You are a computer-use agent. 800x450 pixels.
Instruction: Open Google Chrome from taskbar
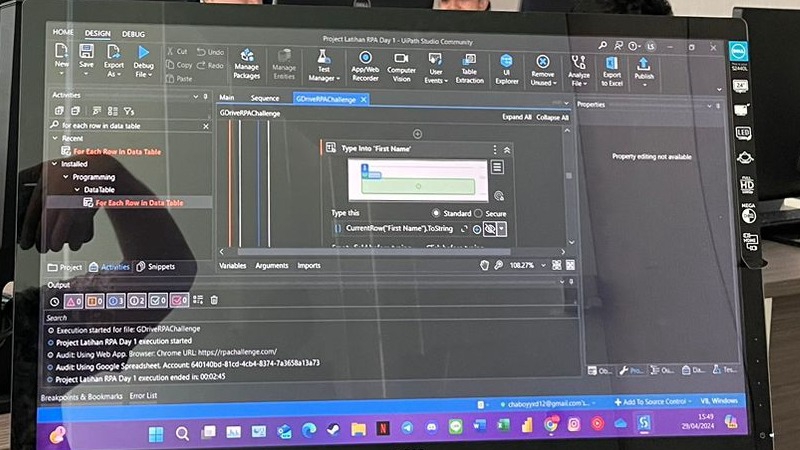pos(551,424)
